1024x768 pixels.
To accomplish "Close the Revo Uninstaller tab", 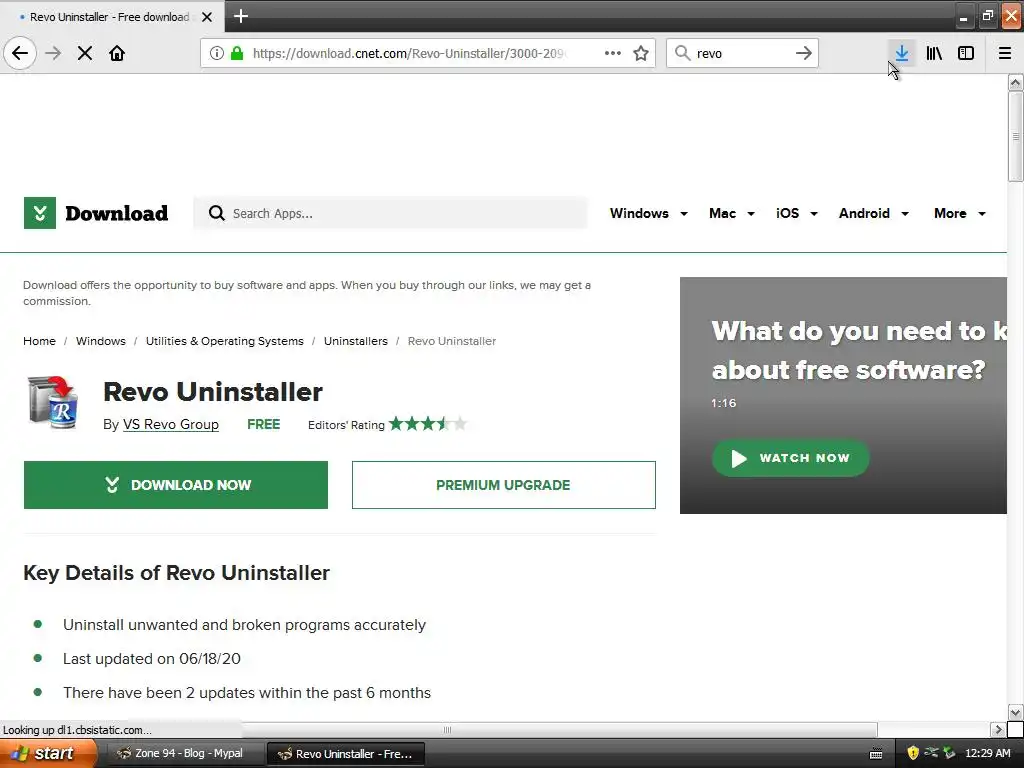I will pyautogui.click(x=207, y=17).
